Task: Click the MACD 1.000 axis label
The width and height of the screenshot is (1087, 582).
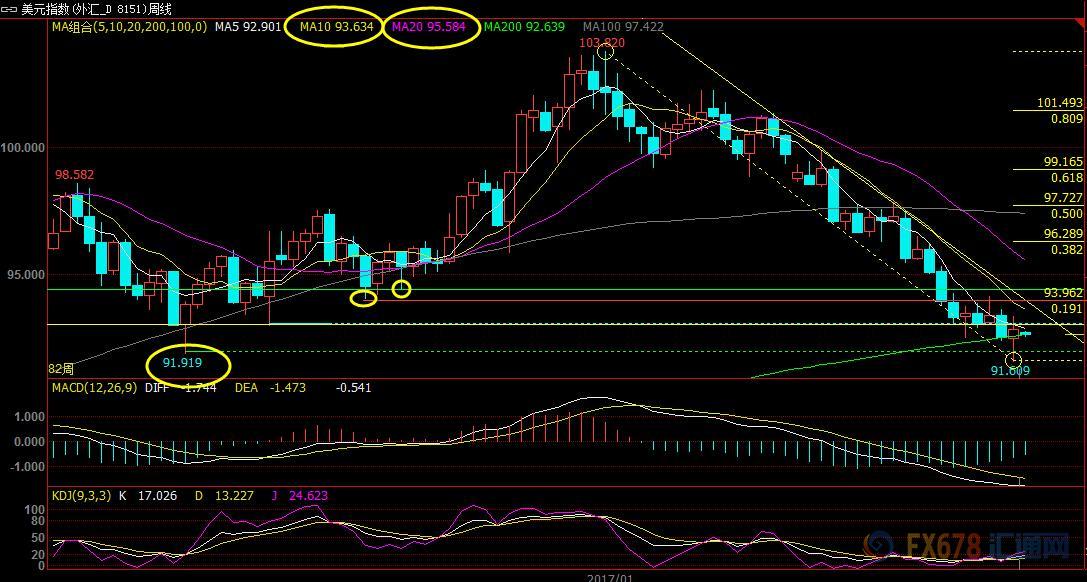Action: [29, 417]
